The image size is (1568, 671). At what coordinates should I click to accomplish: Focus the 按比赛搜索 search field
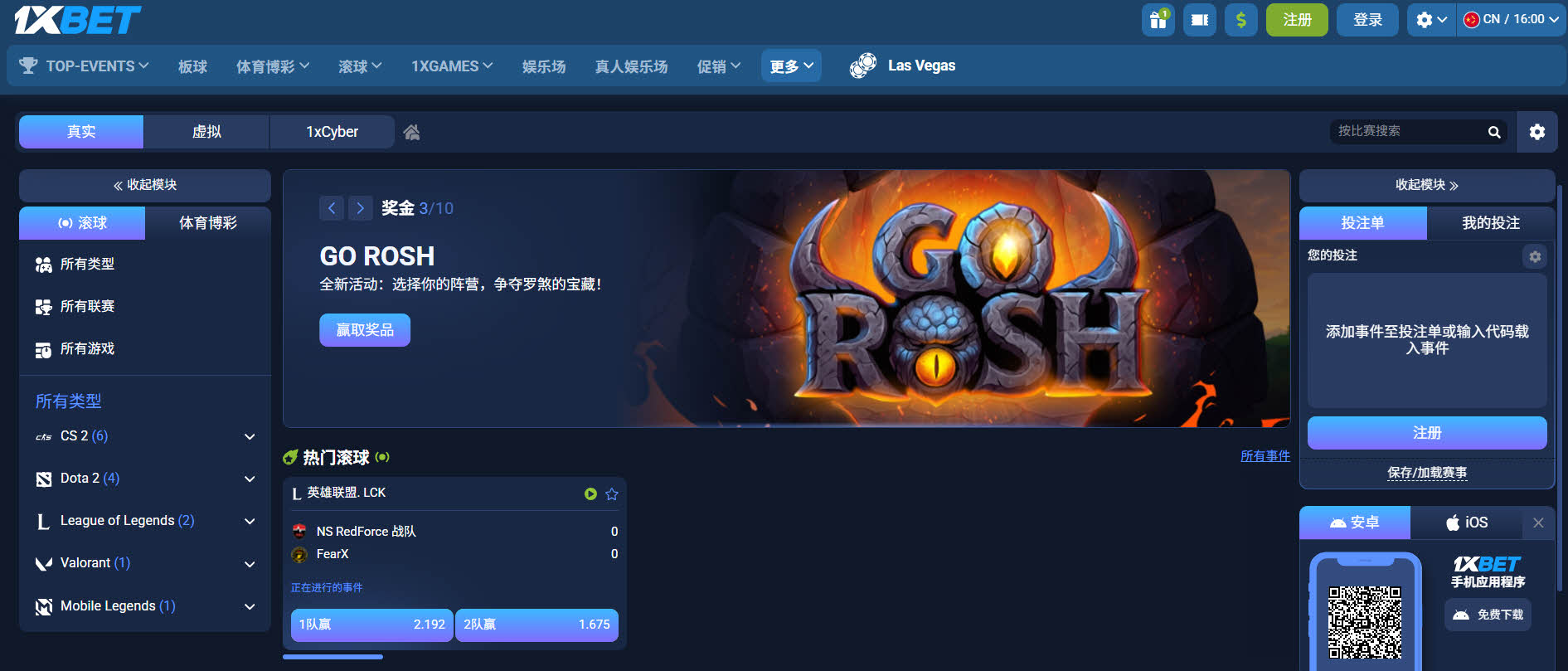click(1408, 131)
